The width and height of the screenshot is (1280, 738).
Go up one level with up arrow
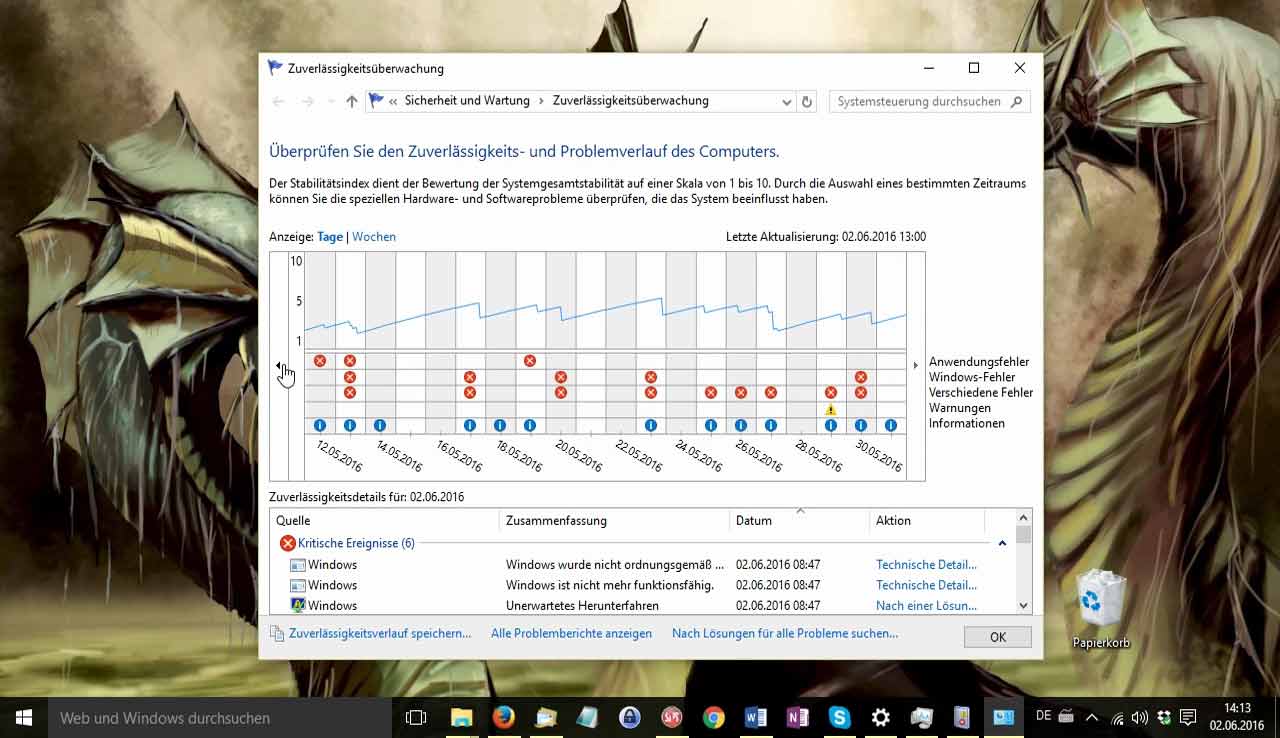pos(351,101)
